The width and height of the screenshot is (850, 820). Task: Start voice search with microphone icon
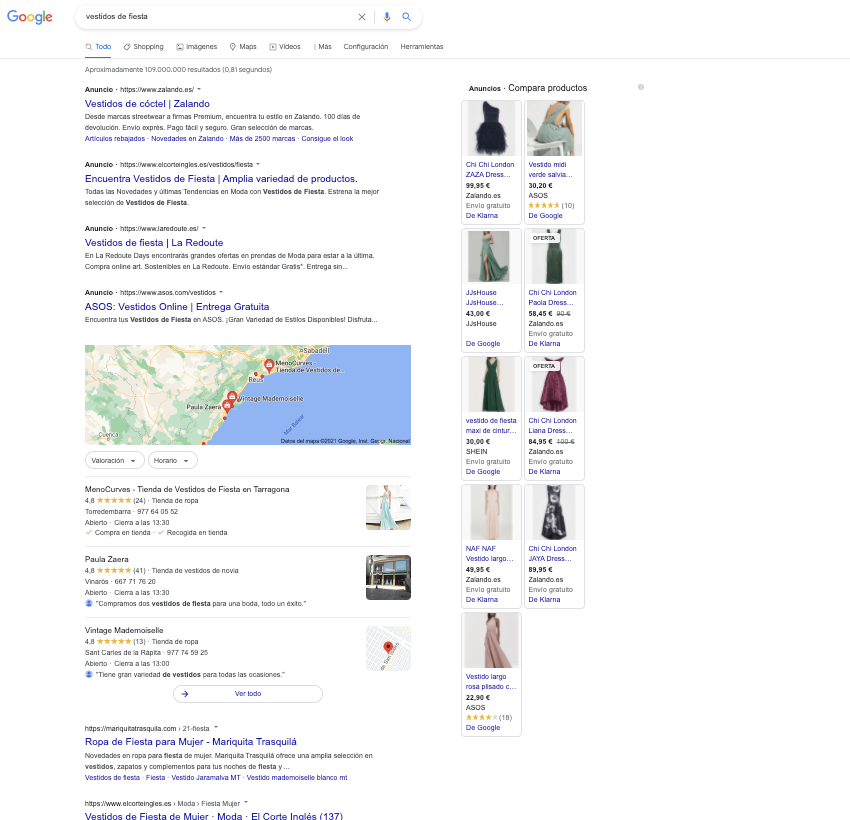pos(387,17)
